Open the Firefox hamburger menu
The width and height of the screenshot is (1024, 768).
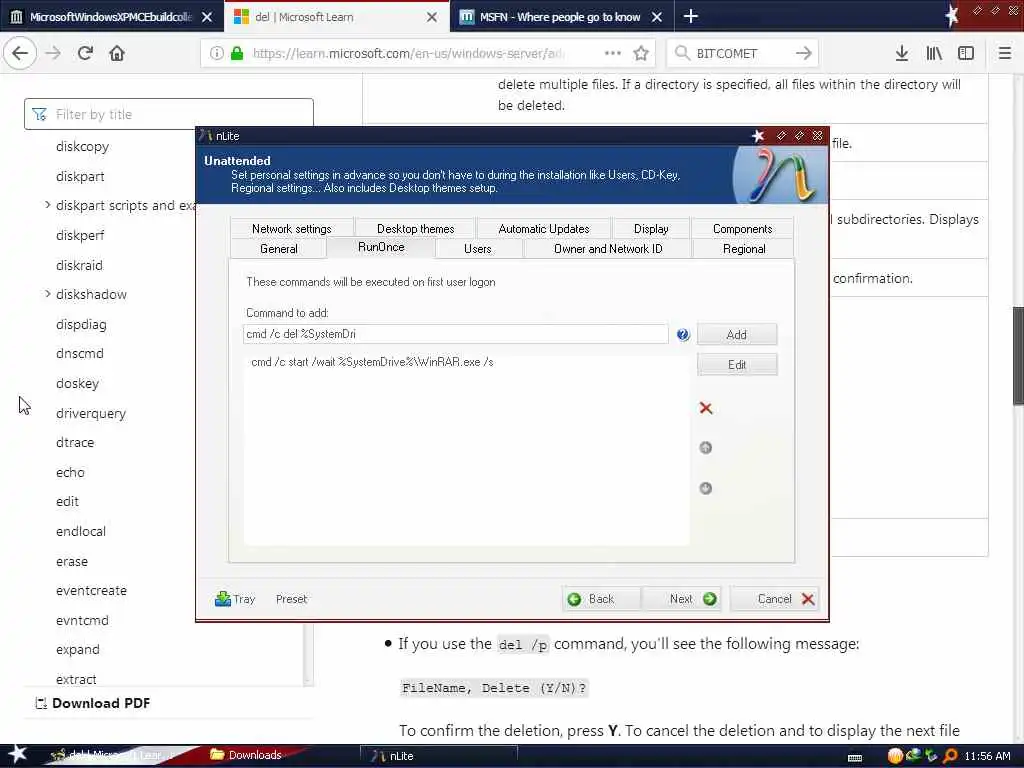click(1005, 53)
